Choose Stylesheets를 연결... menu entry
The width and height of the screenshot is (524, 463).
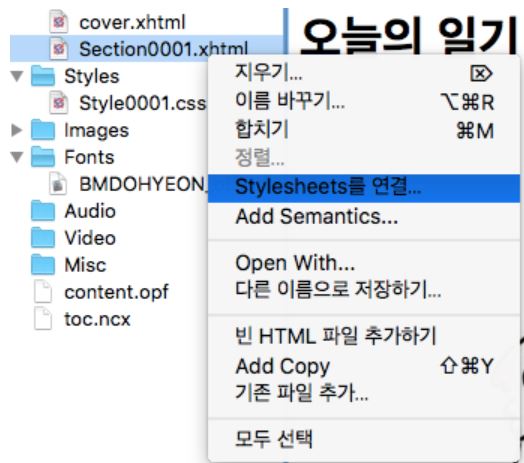click(364, 188)
